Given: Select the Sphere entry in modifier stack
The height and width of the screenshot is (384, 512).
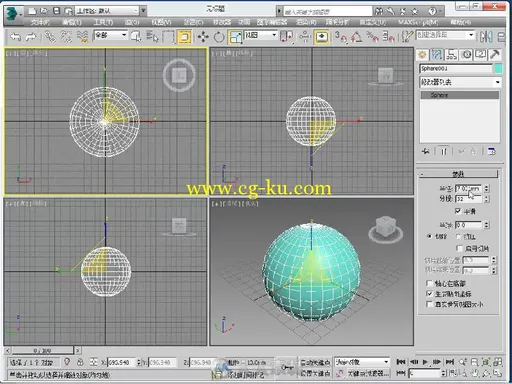Looking at the screenshot, I should coord(460,95).
